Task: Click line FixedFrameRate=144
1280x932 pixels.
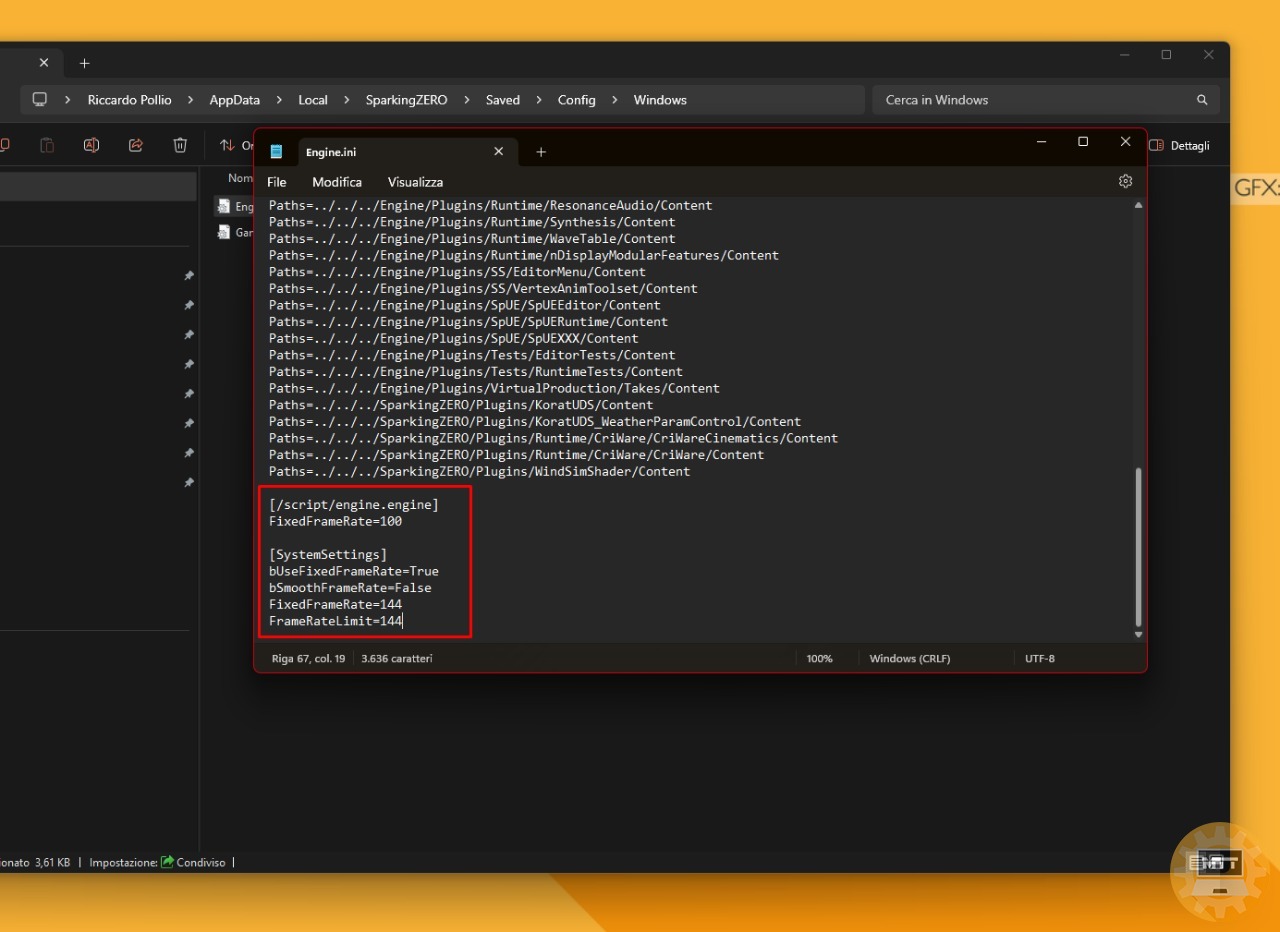Action: pos(335,604)
